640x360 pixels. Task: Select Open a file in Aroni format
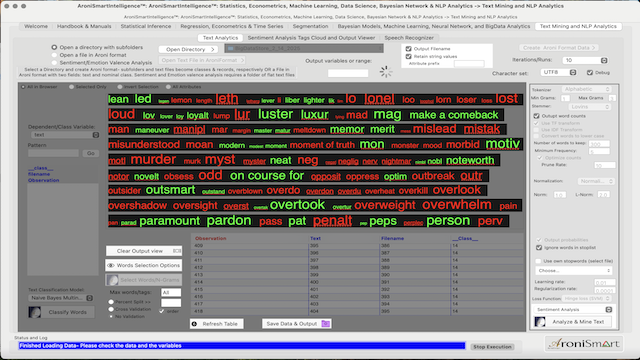point(54,55)
